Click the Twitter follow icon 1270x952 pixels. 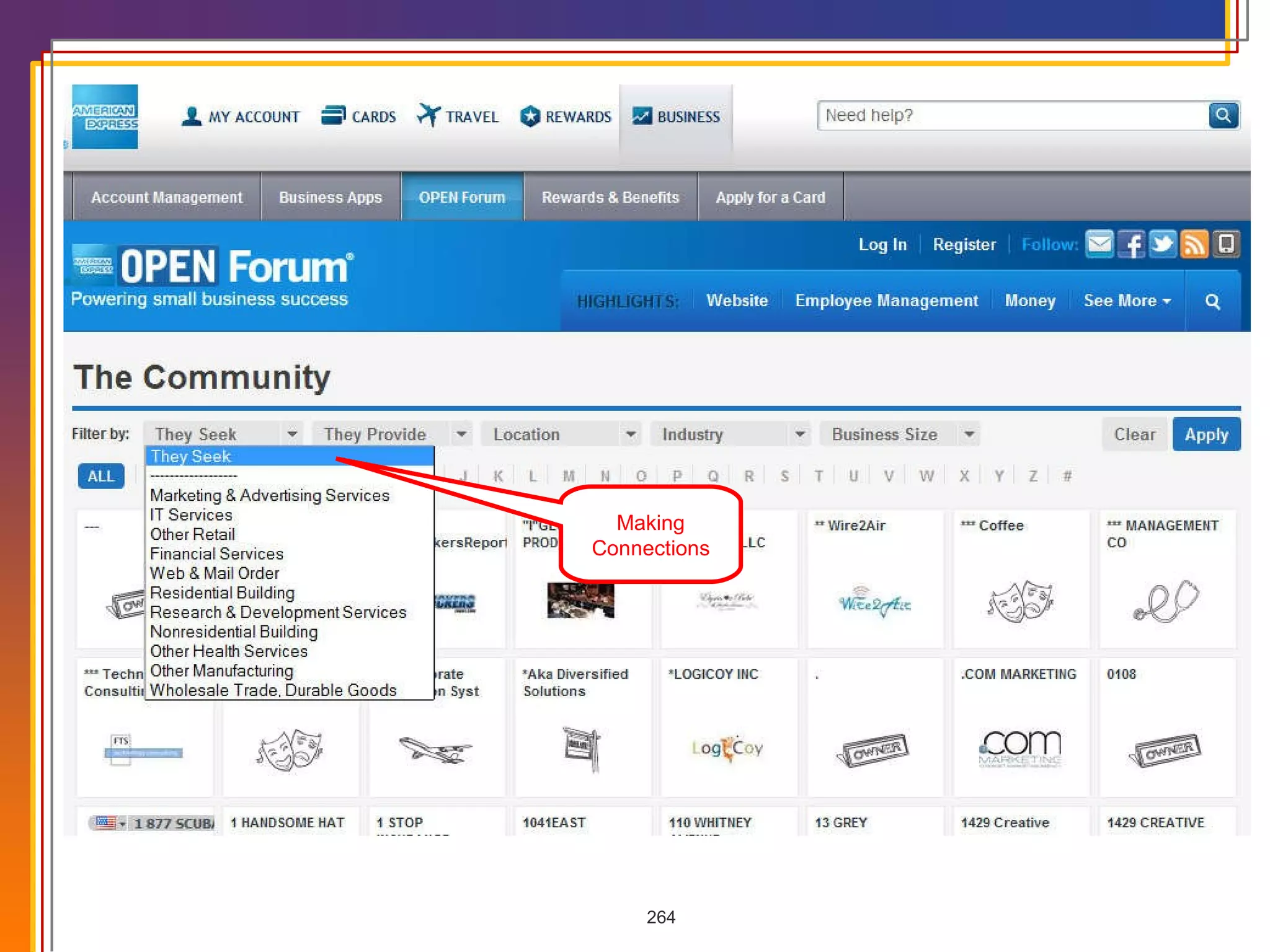click(x=1163, y=244)
